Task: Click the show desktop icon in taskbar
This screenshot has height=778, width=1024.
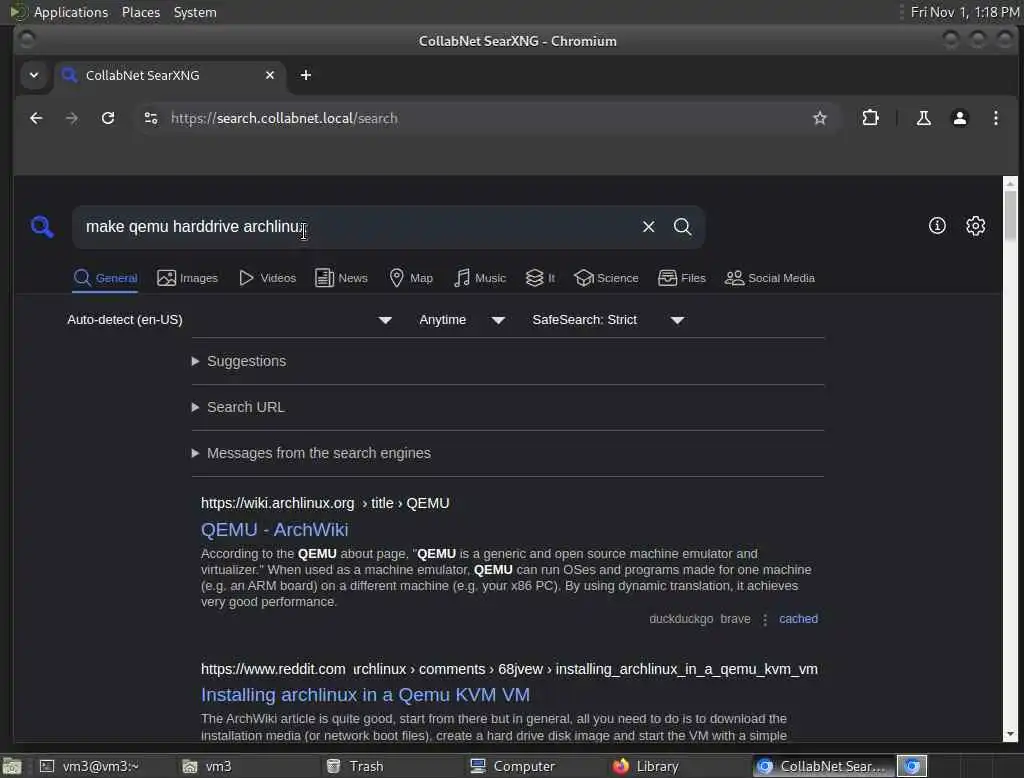Action: coord(12,766)
